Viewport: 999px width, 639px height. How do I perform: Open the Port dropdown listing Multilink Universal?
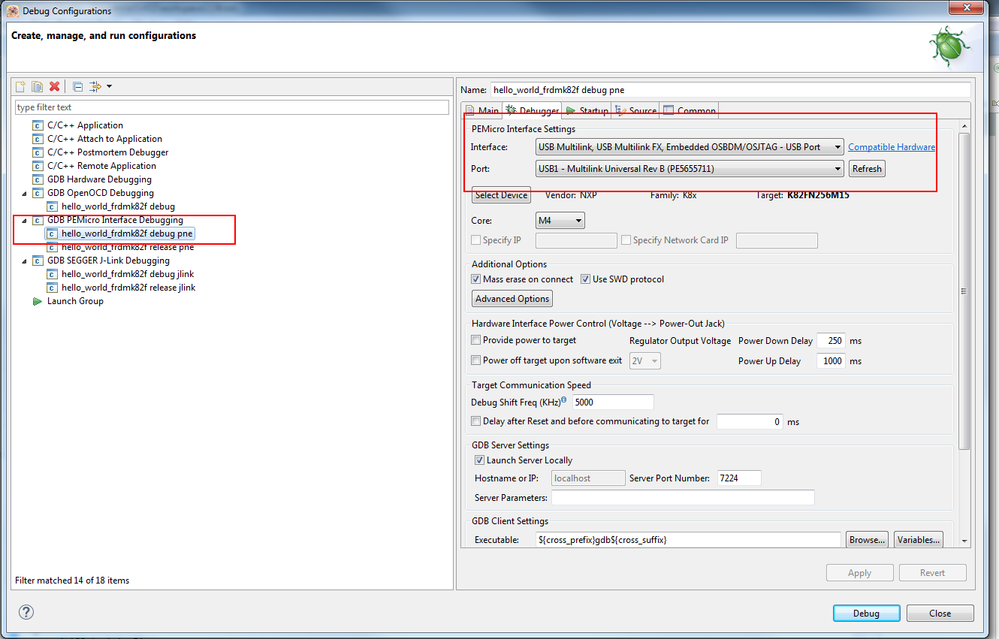click(689, 169)
